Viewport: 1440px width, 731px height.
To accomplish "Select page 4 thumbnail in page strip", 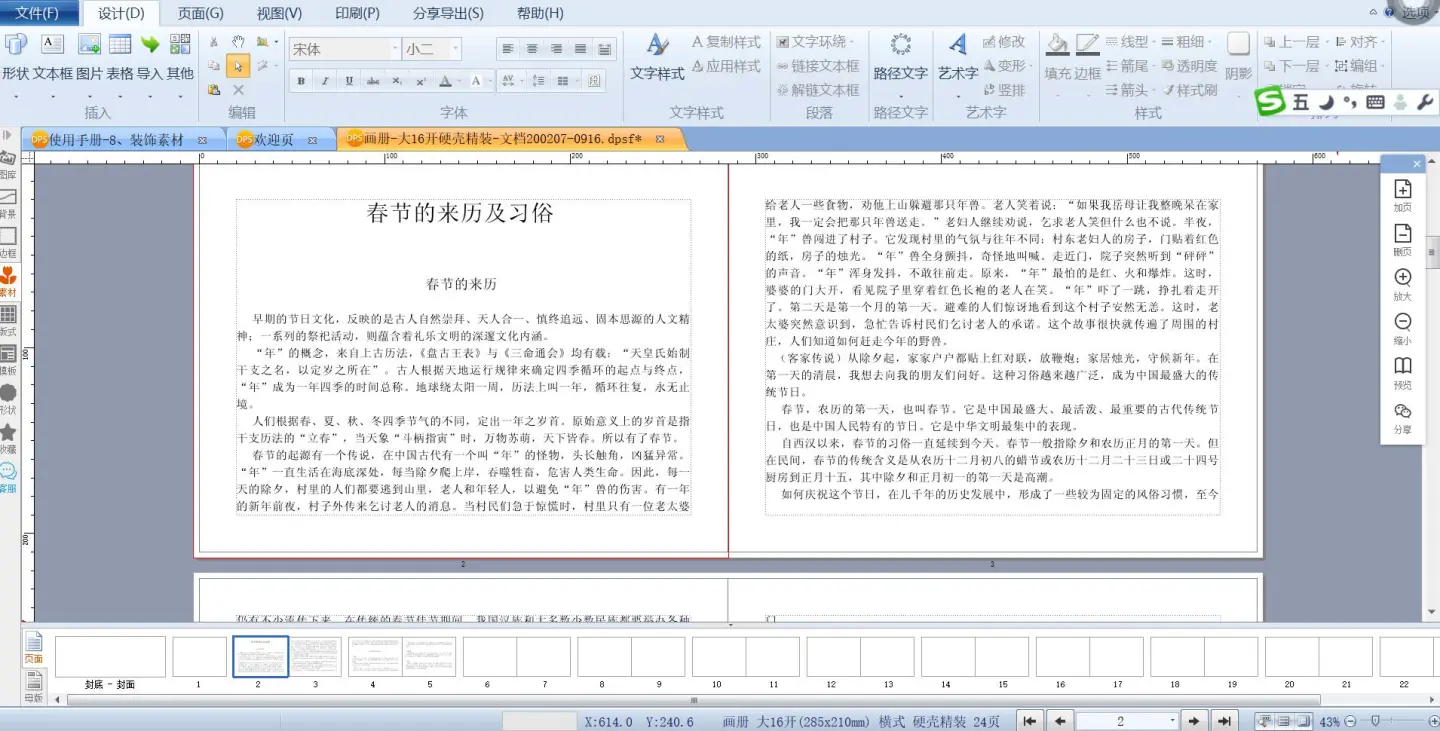I will [374, 657].
